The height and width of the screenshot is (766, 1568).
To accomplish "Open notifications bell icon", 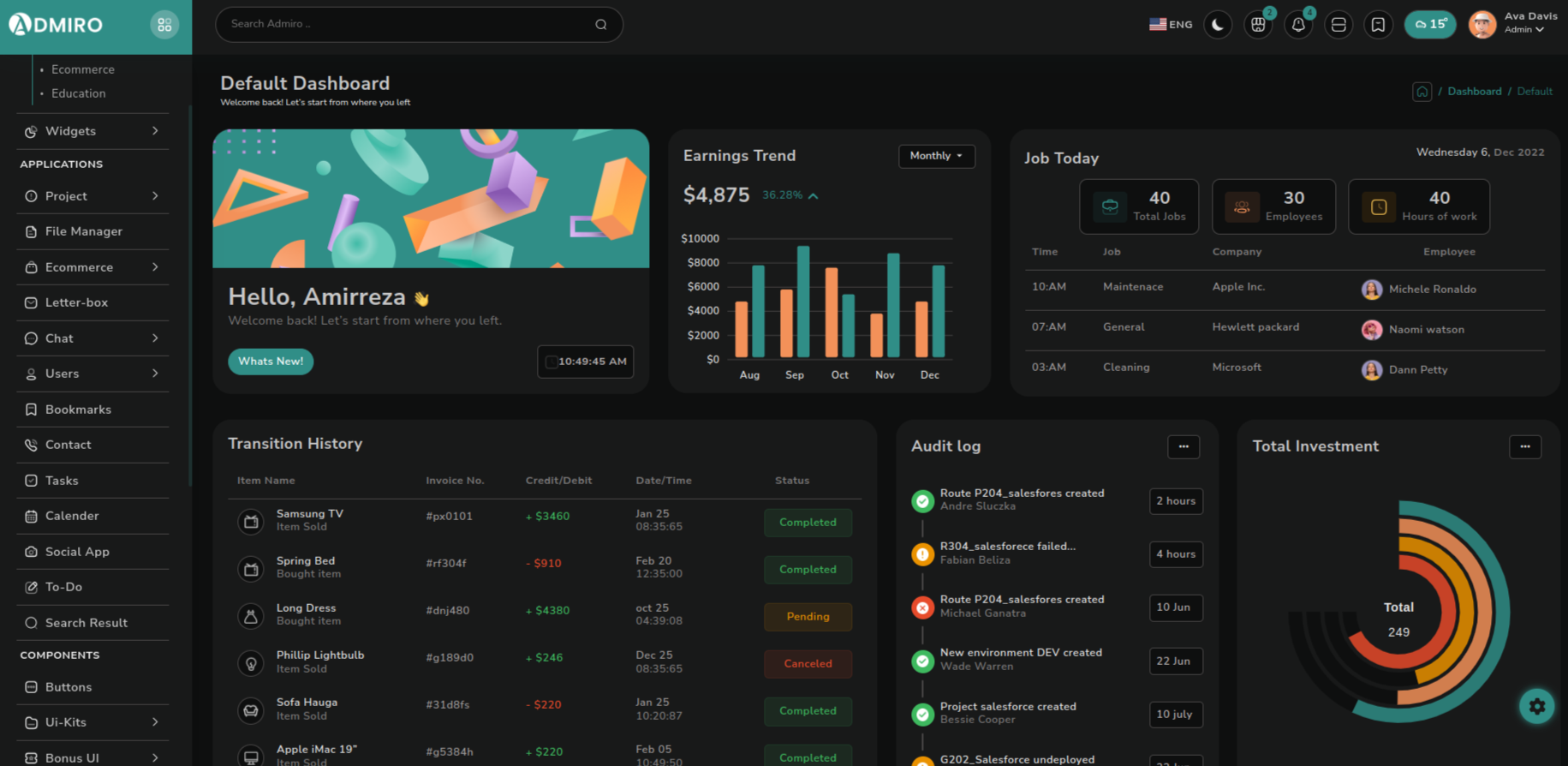I will [1298, 25].
